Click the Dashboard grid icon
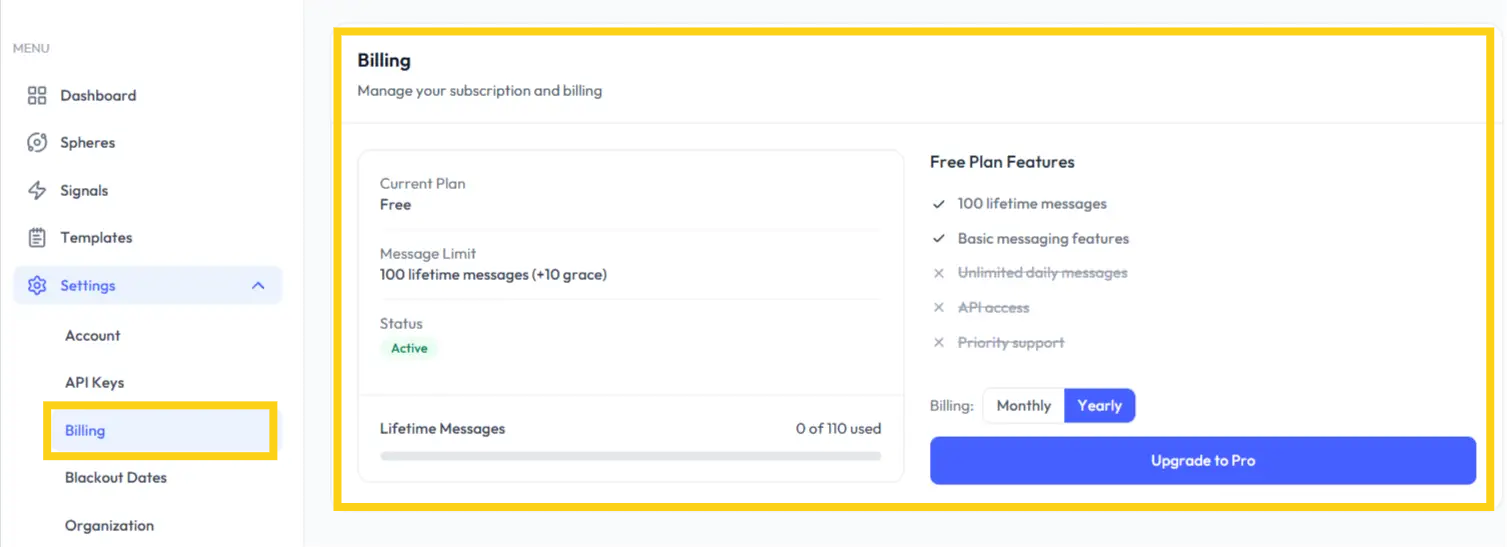The image size is (1507, 547). [37, 96]
